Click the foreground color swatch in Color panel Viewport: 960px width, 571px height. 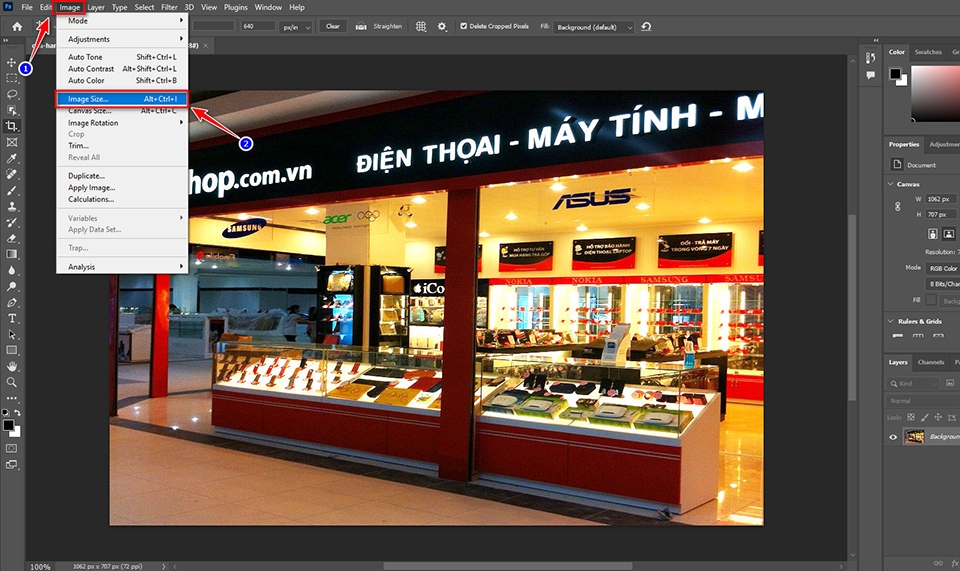tap(895, 74)
